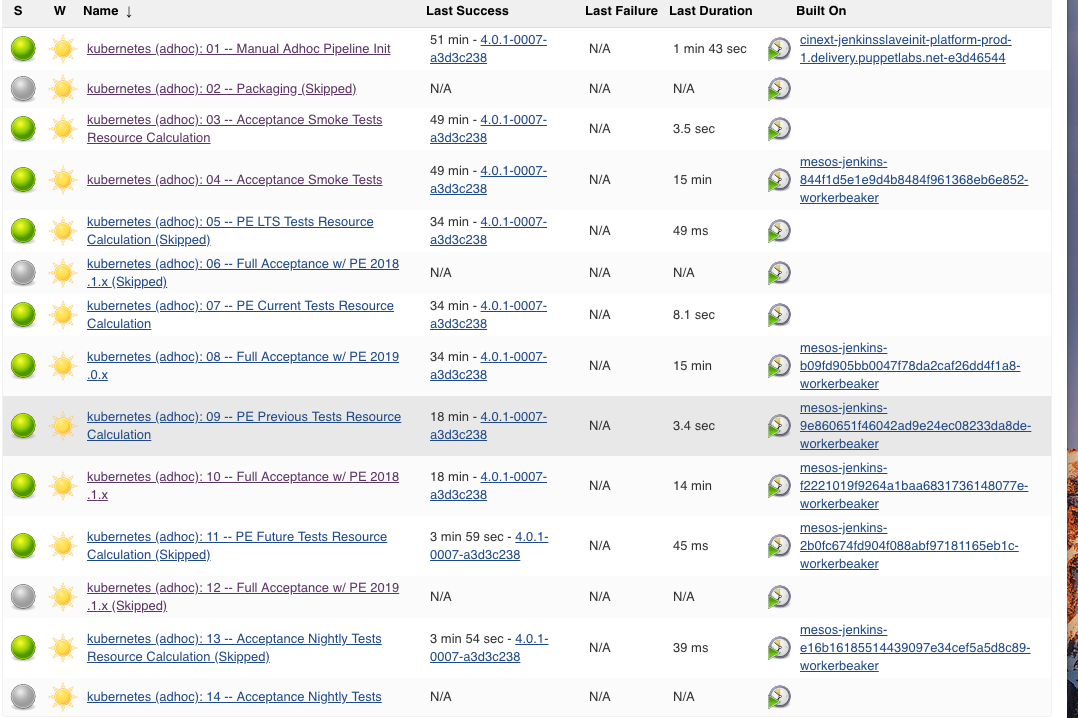Open job 04 Acceptance Smoke Tests
The image size is (1078, 718).
234,180
